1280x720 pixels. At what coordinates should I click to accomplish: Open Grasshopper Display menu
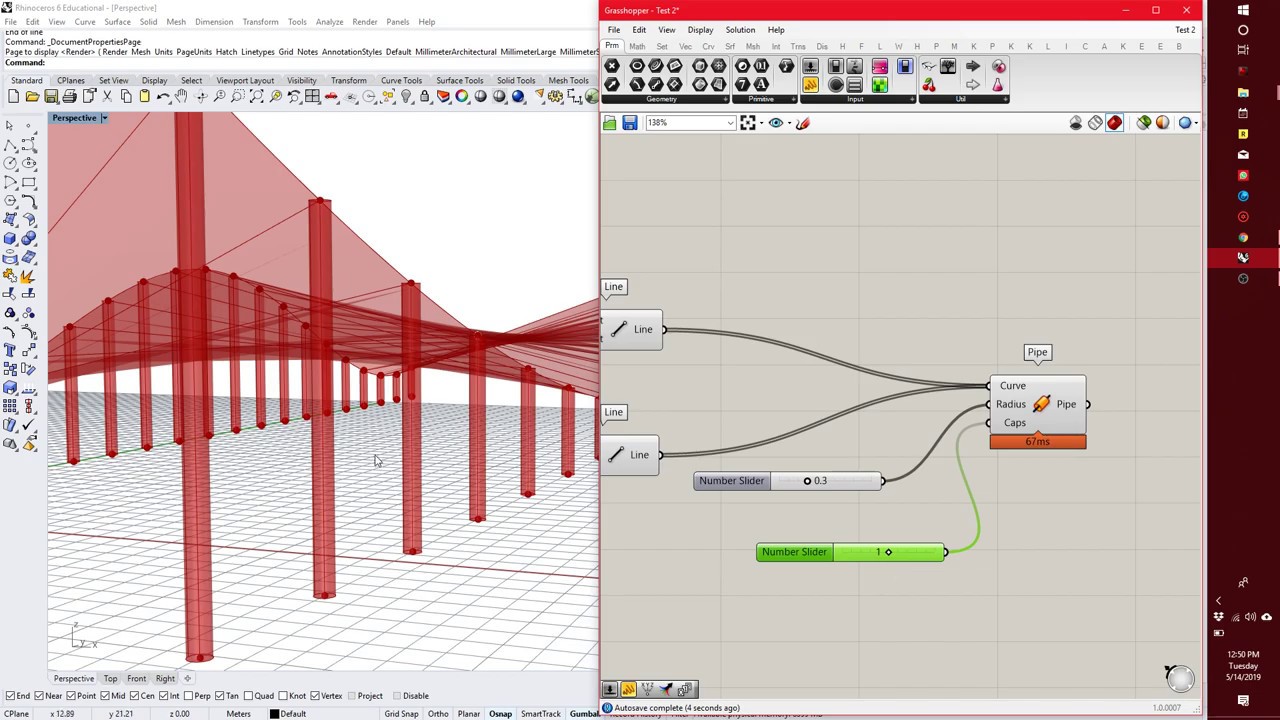click(x=700, y=30)
